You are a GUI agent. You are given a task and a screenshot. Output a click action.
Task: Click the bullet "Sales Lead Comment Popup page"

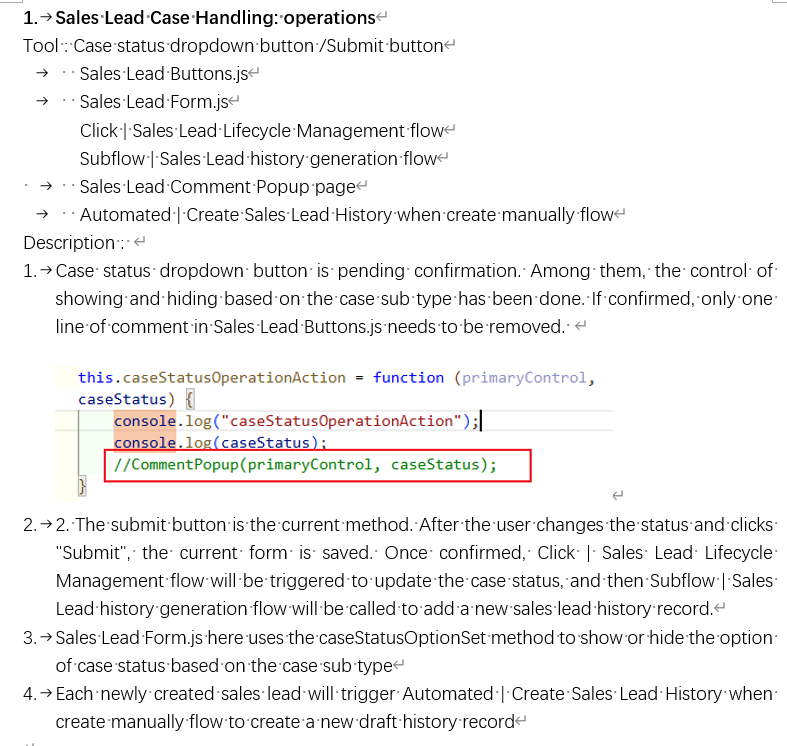[x=217, y=187]
